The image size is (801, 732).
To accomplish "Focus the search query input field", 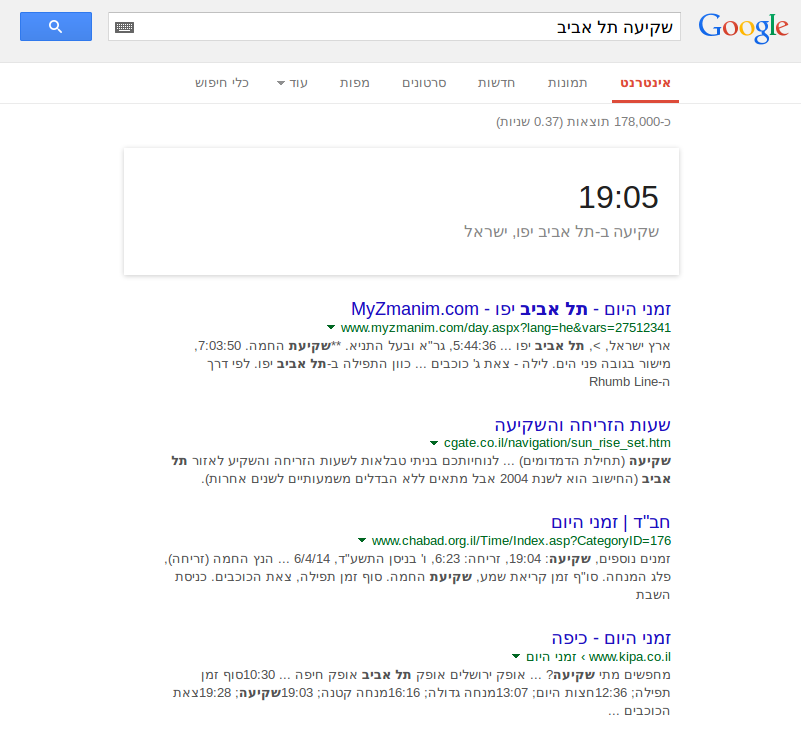I will pos(394,27).
